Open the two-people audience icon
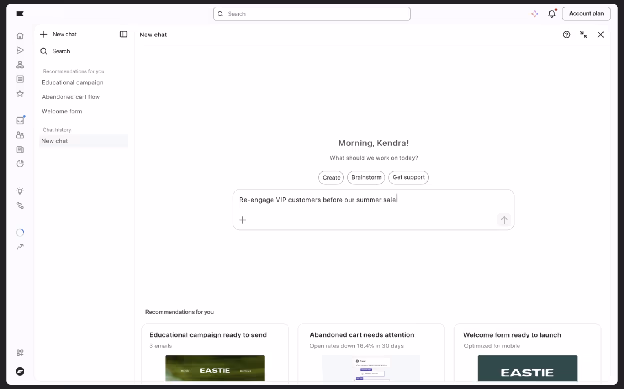This screenshot has width=624, height=389. pyautogui.click(x=20, y=135)
